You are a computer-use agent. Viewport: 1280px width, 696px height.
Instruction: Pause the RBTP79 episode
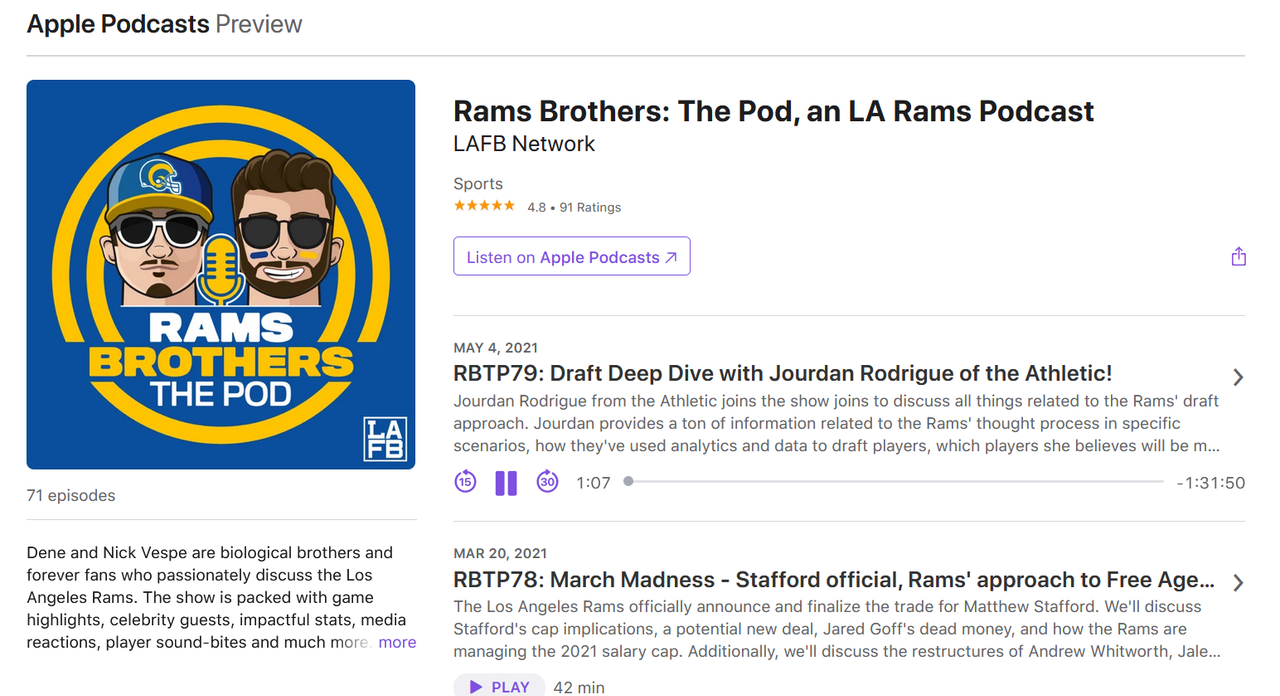pyautogui.click(x=506, y=483)
